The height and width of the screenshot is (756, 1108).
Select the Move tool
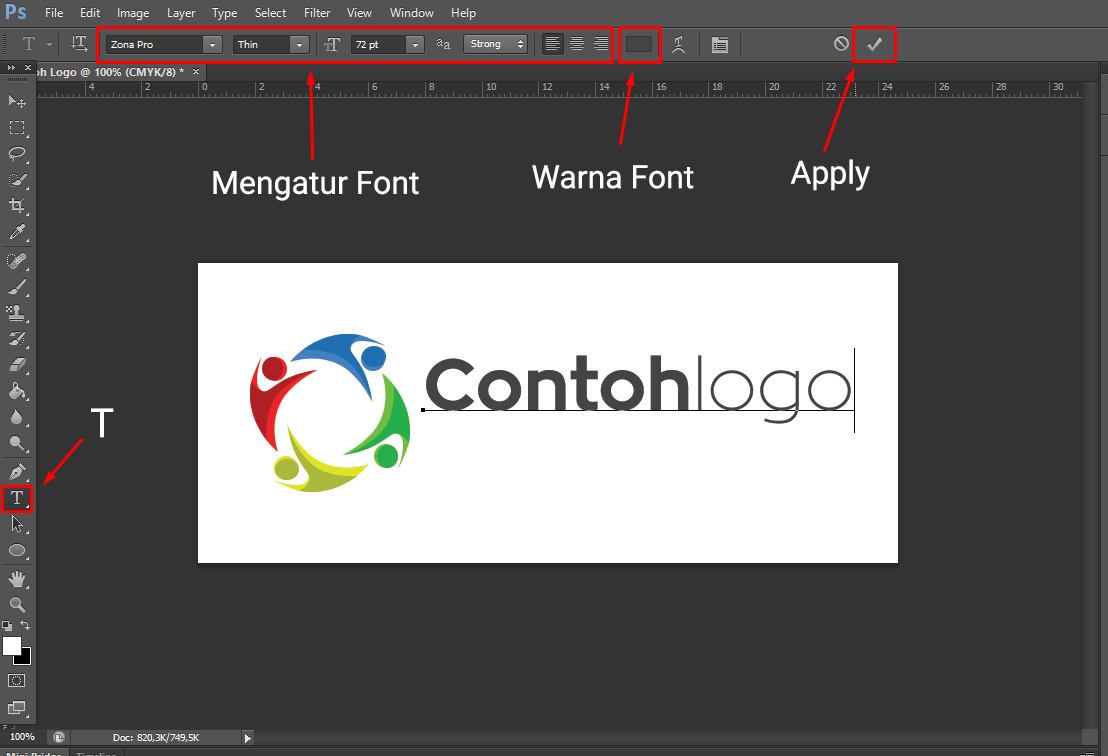(15, 101)
